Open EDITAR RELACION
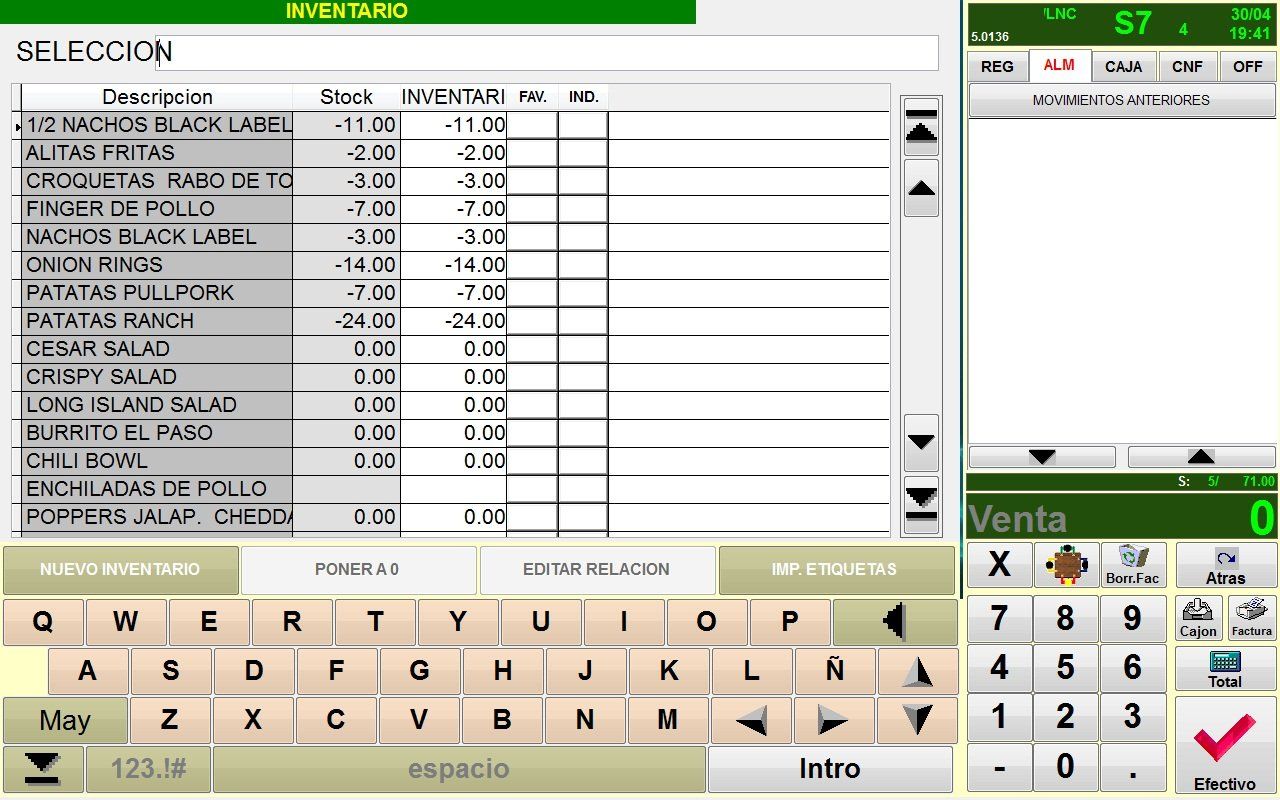Viewport: 1280px width, 800px height. [597, 570]
